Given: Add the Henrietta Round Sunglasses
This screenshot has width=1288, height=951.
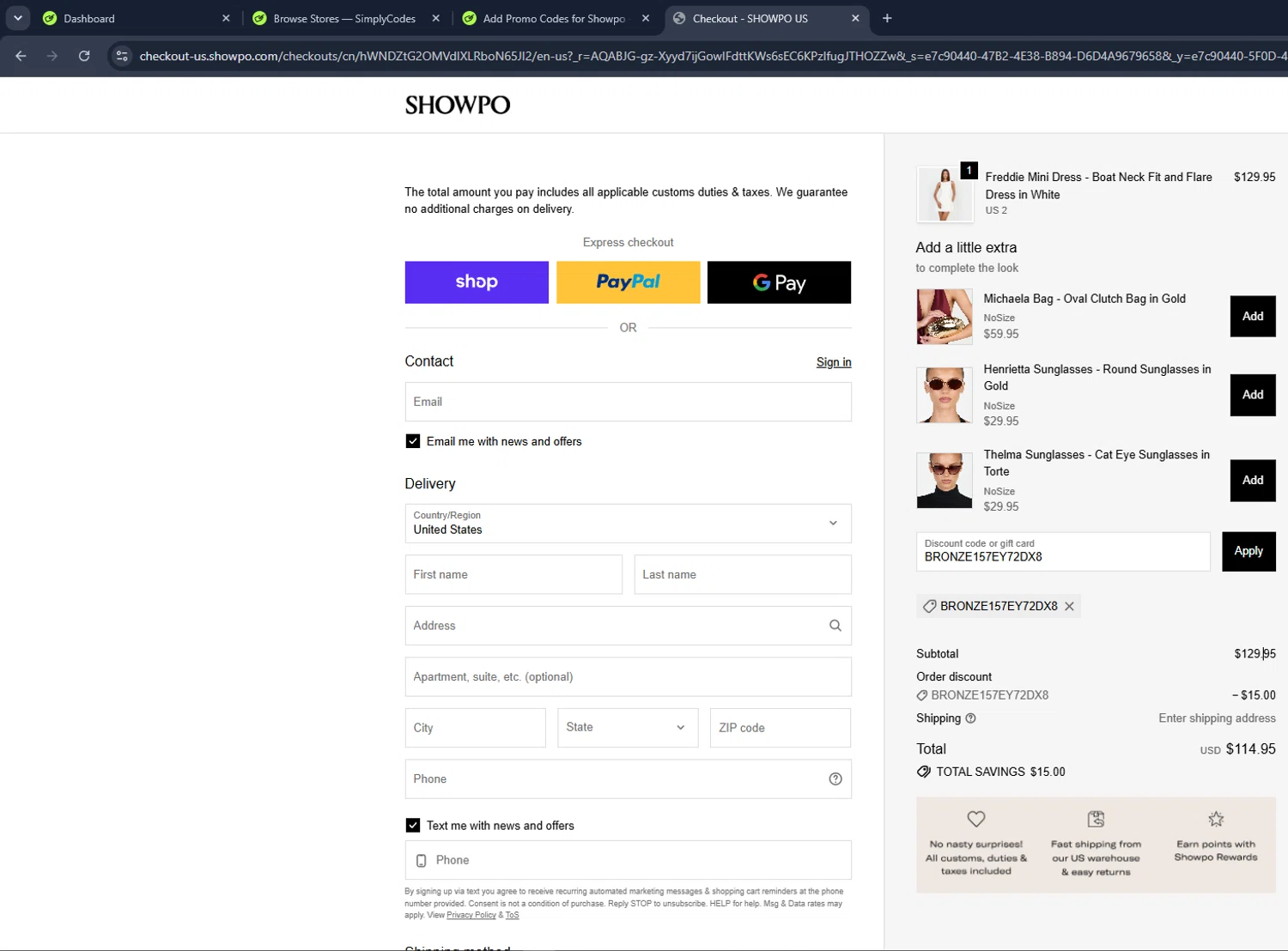Looking at the screenshot, I should click(1253, 395).
